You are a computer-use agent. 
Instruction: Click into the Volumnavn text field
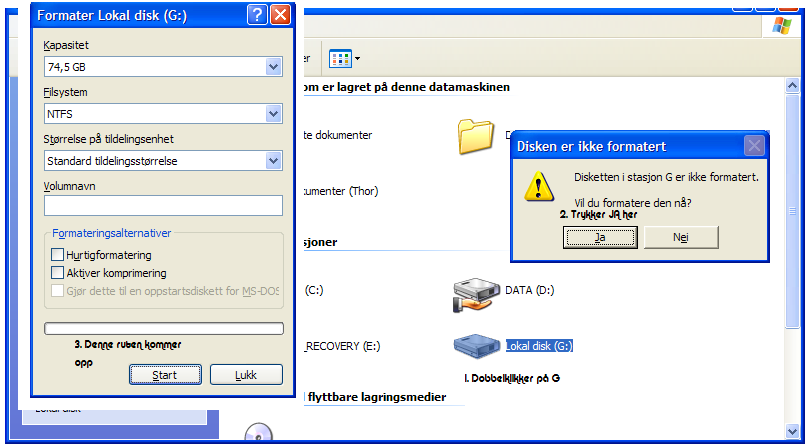click(x=163, y=205)
